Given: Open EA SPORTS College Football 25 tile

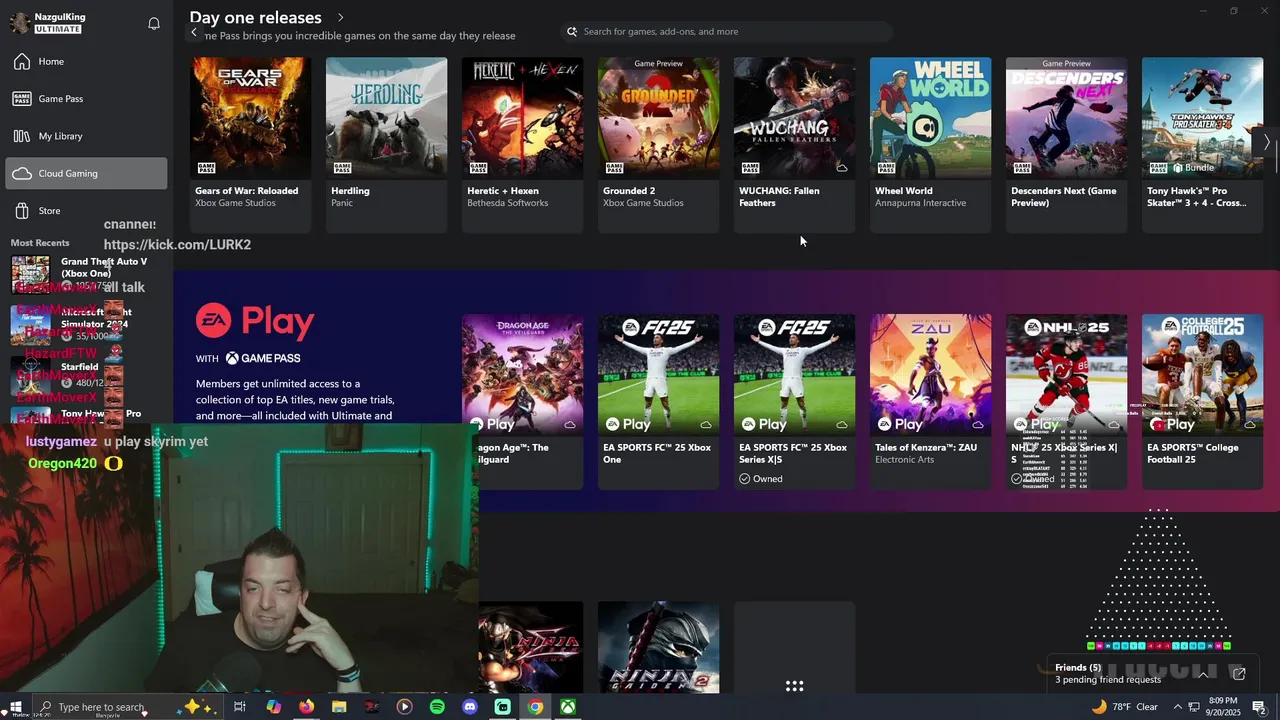Looking at the screenshot, I should [1202, 402].
